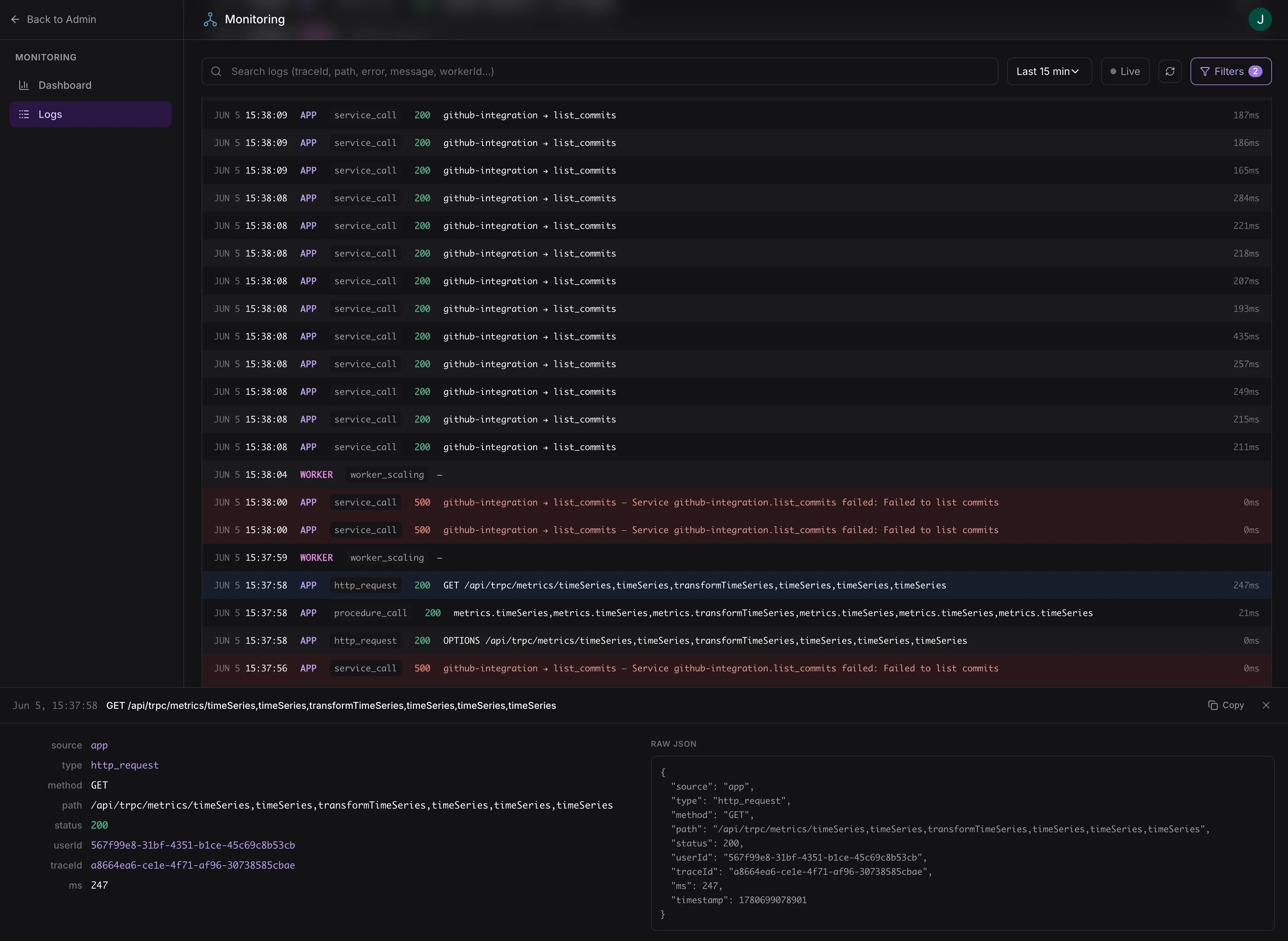The image size is (1288, 941).
Task: Select the 207ms list_commits log row
Action: pos(736,281)
